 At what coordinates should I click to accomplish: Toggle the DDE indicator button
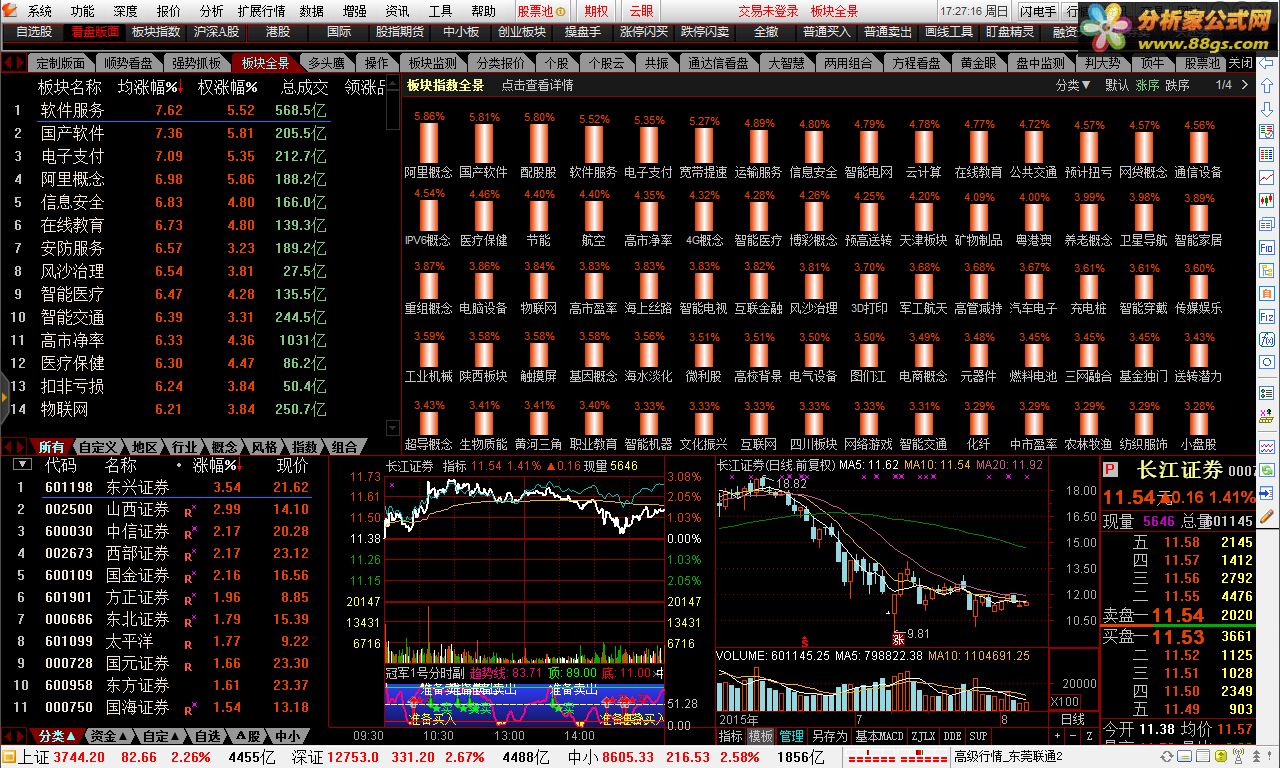pyautogui.click(x=953, y=736)
